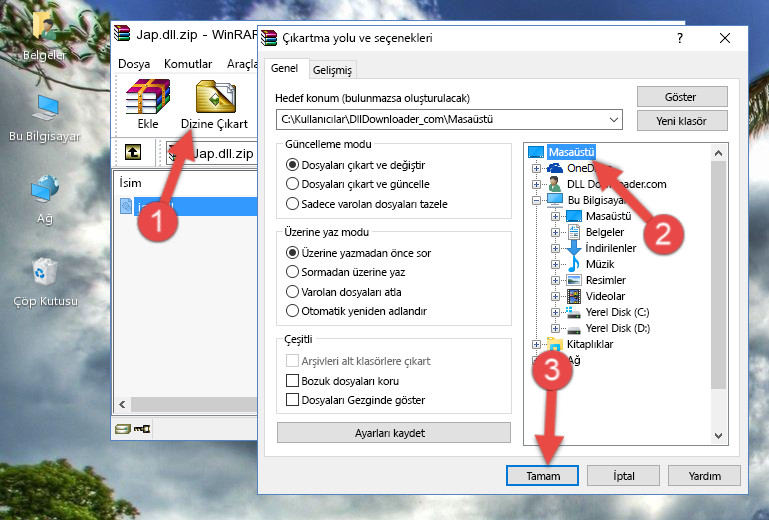Click Yardım button
Image resolution: width=769 pixels, height=520 pixels.
pos(704,476)
